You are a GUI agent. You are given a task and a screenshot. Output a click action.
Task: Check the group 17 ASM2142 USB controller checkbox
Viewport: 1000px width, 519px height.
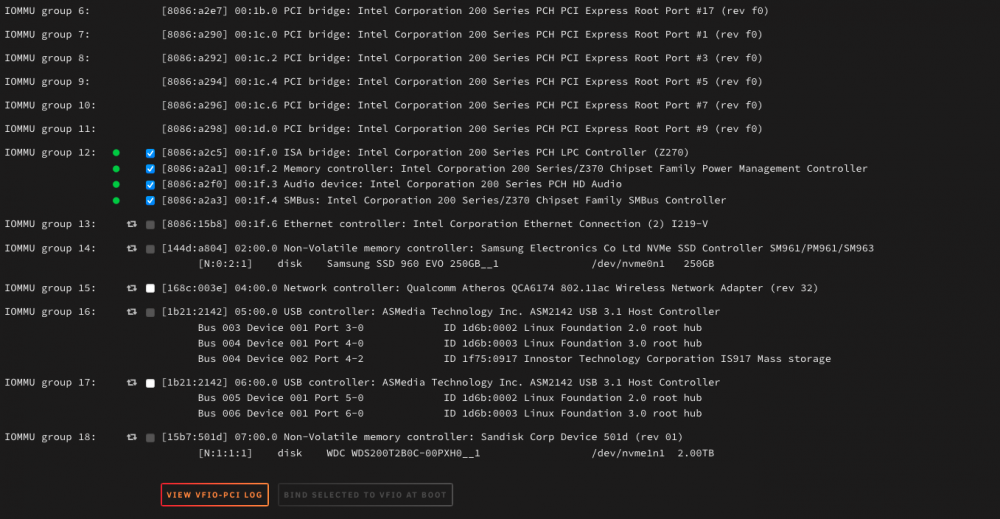click(151, 383)
